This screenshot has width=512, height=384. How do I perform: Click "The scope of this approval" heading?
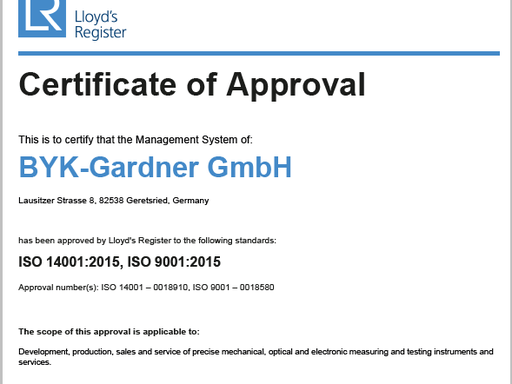pos(109,332)
